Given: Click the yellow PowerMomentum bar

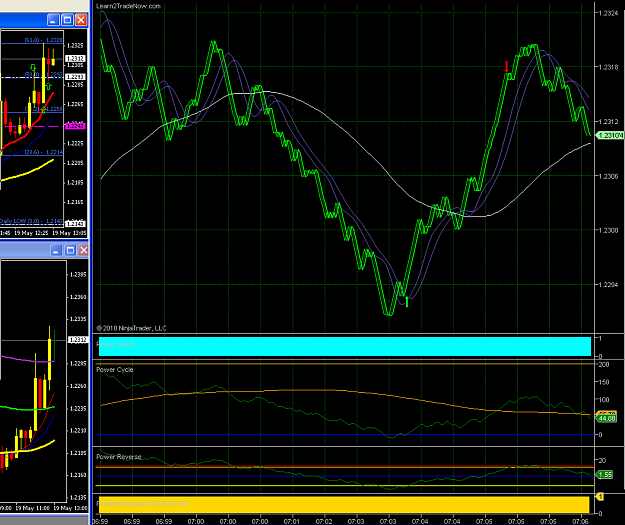Looking at the screenshot, I should tap(344, 505).
